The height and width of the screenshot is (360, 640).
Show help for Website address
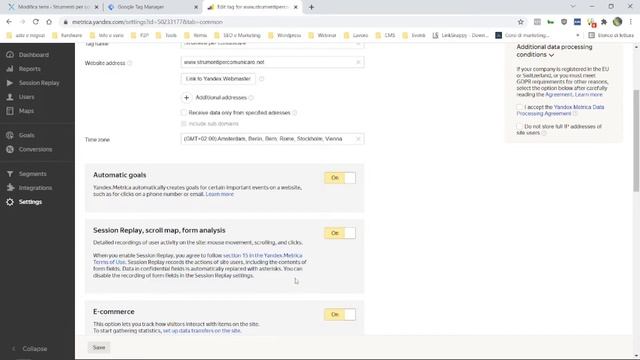point(129,63)
